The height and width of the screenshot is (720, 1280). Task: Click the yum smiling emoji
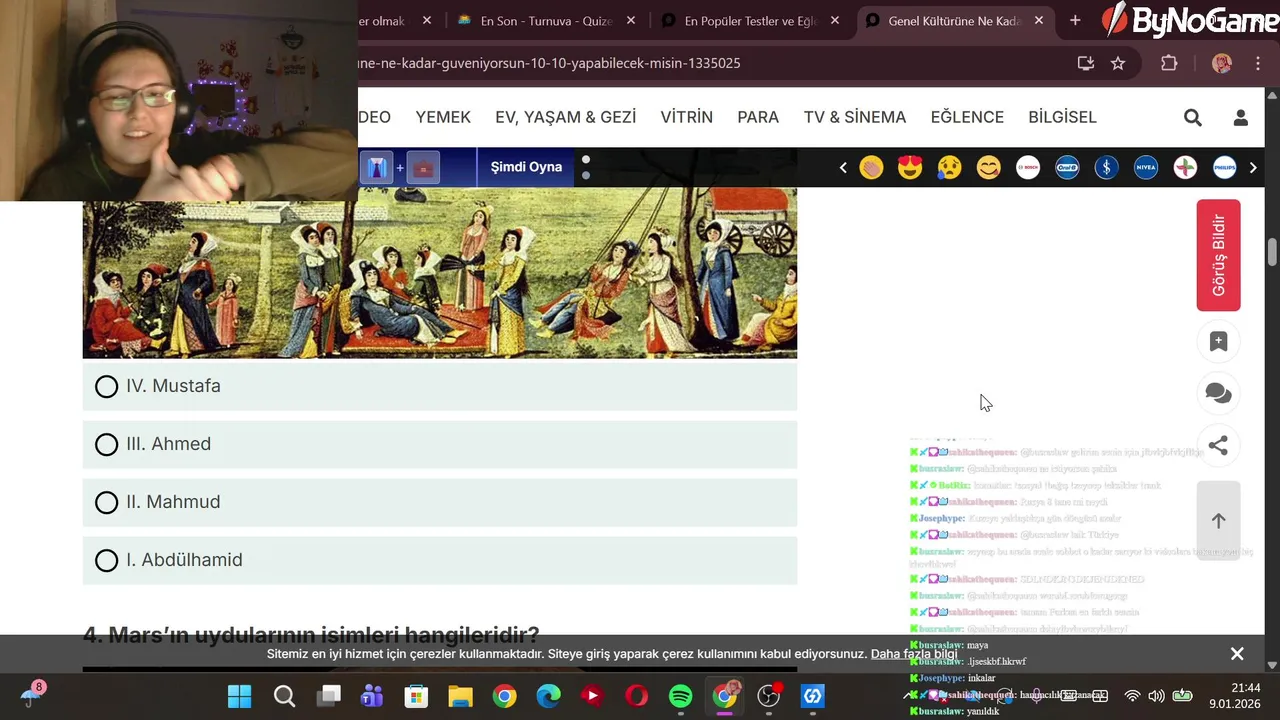tap(988, 167)
